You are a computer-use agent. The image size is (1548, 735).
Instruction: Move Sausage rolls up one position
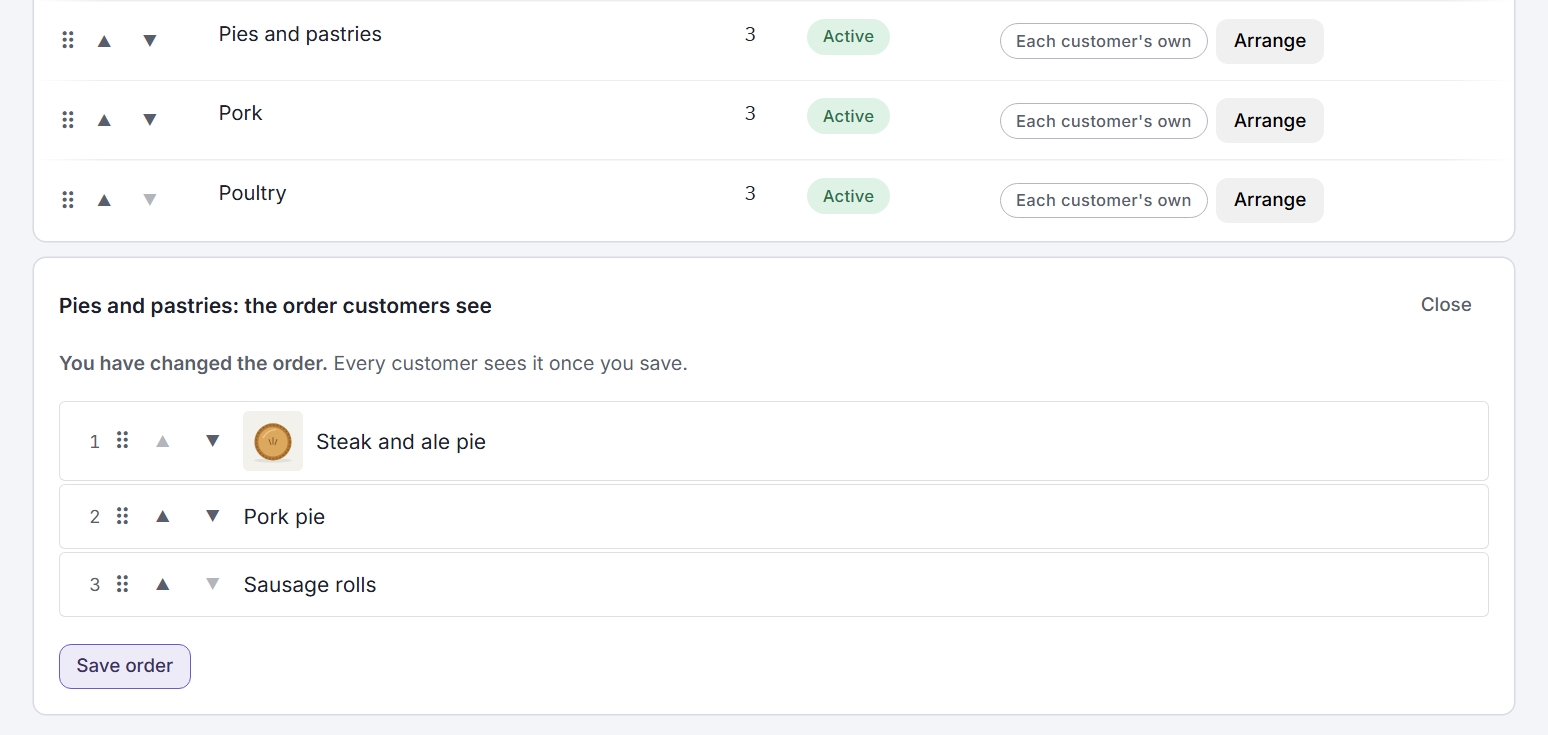(x=163, y=585)
